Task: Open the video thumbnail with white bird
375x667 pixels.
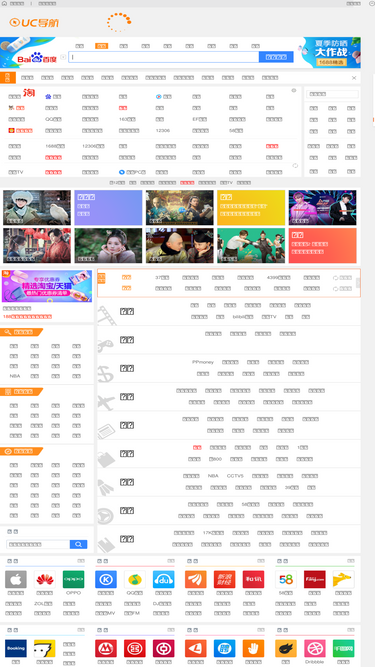Action: [x=37, y=208]
